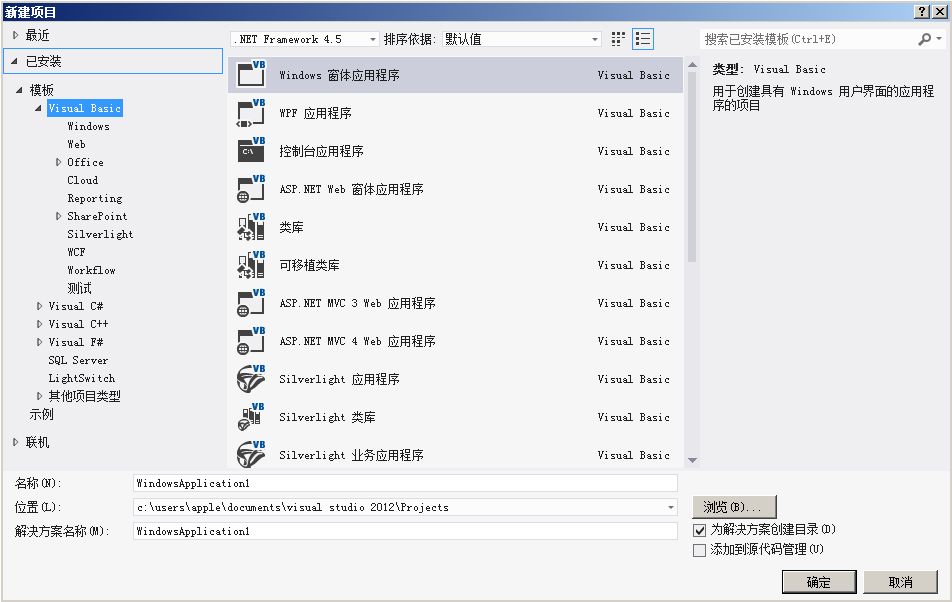Expand the 最近 section
Viewport: 952px width, 602px height.
[x=15, y=35]
